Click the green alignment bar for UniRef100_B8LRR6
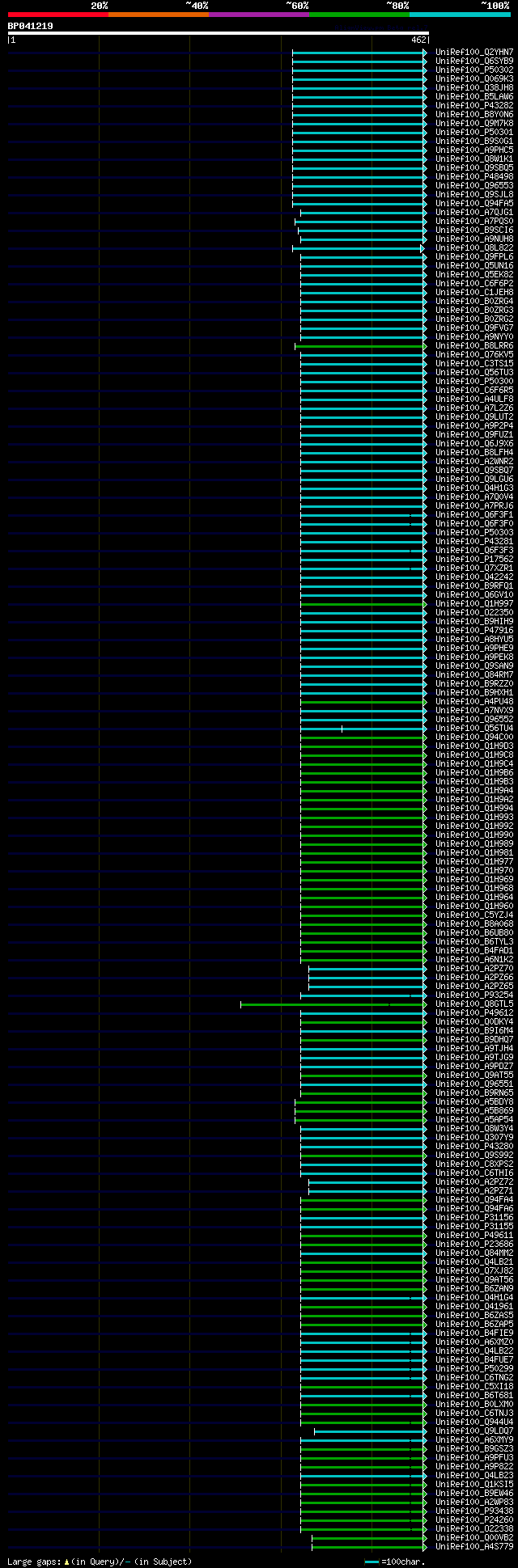The image size is (518, 1568). (x=360, y=346)
